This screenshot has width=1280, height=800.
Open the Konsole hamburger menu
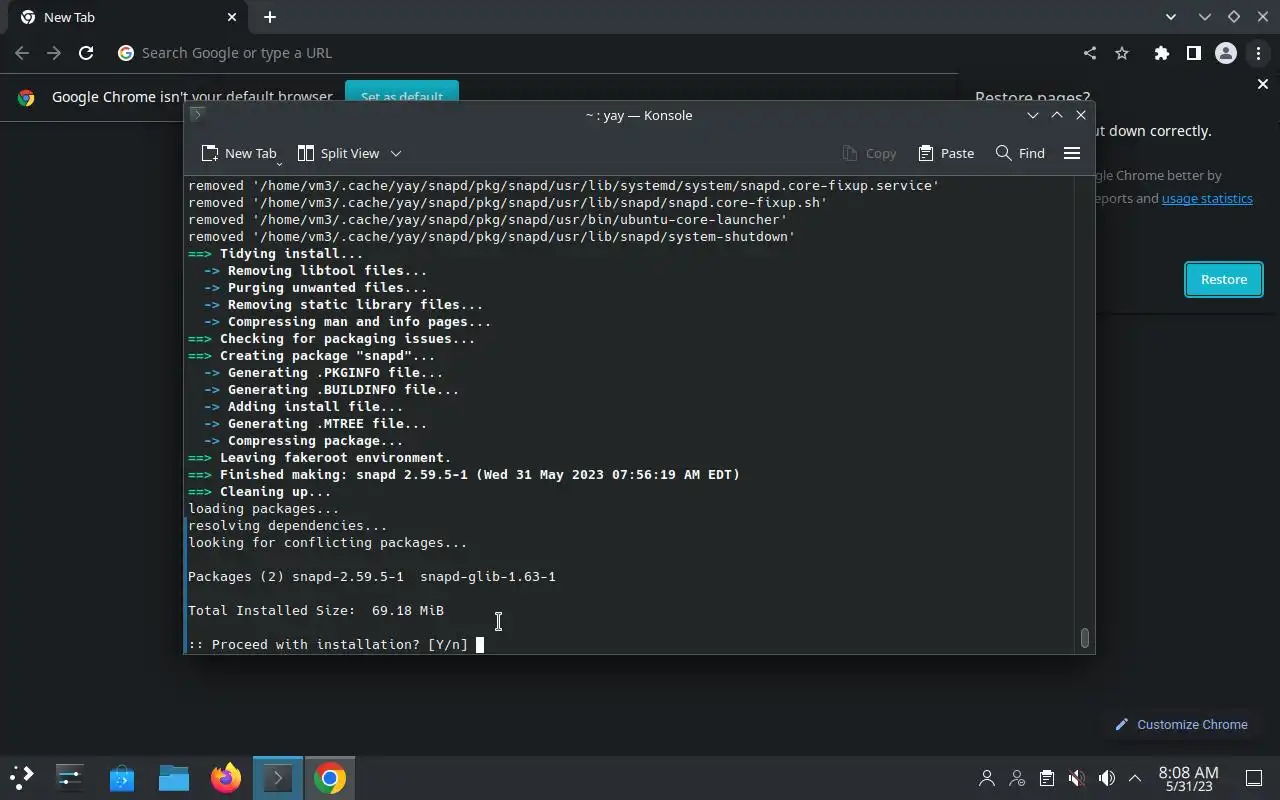[1072, 153]
